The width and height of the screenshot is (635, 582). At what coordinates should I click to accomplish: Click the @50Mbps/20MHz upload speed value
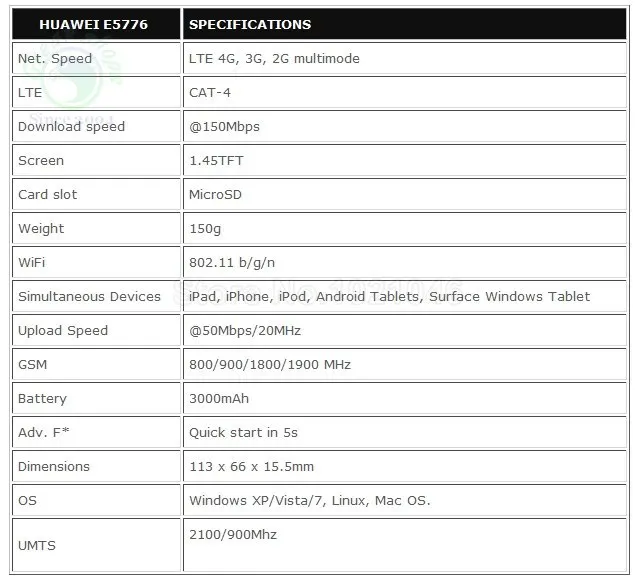coord(245,331)
